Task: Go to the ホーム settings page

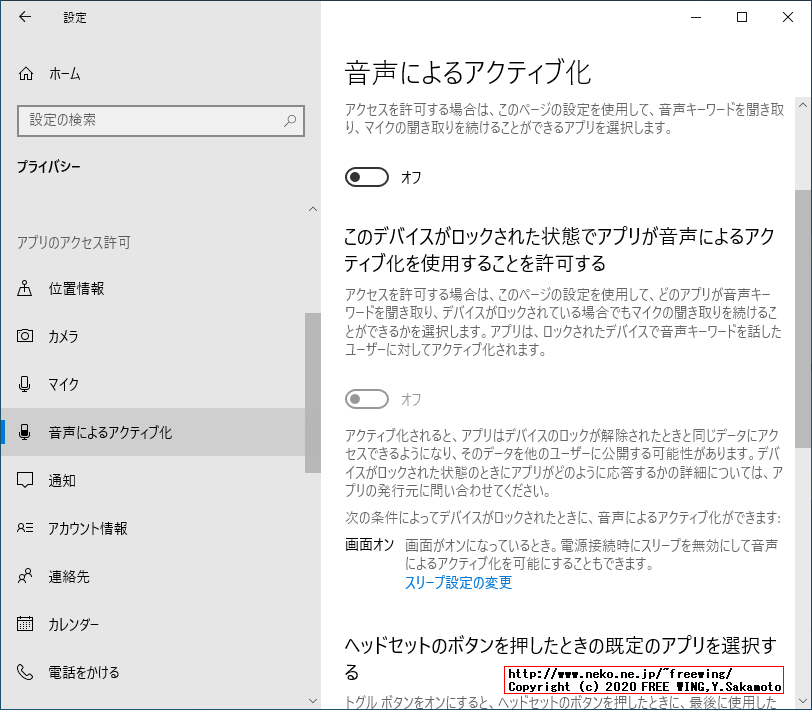Action: pyautogui.click(x=55, y=73)
